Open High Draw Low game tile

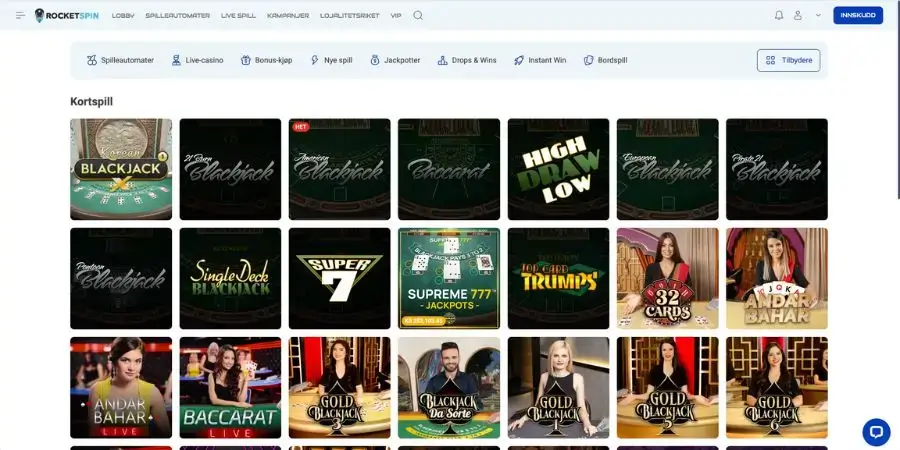(558, 169)
